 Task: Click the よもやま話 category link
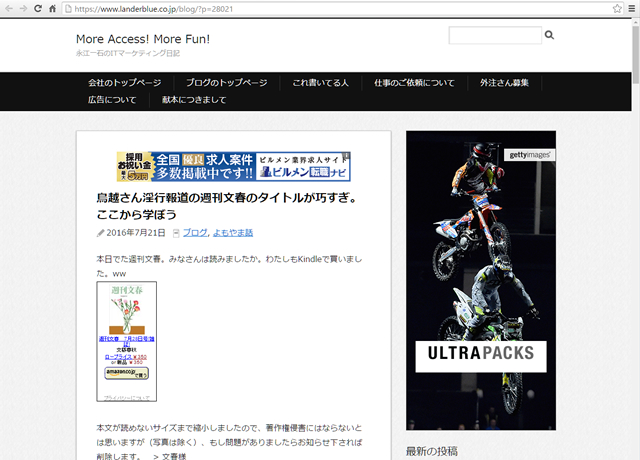232,232
